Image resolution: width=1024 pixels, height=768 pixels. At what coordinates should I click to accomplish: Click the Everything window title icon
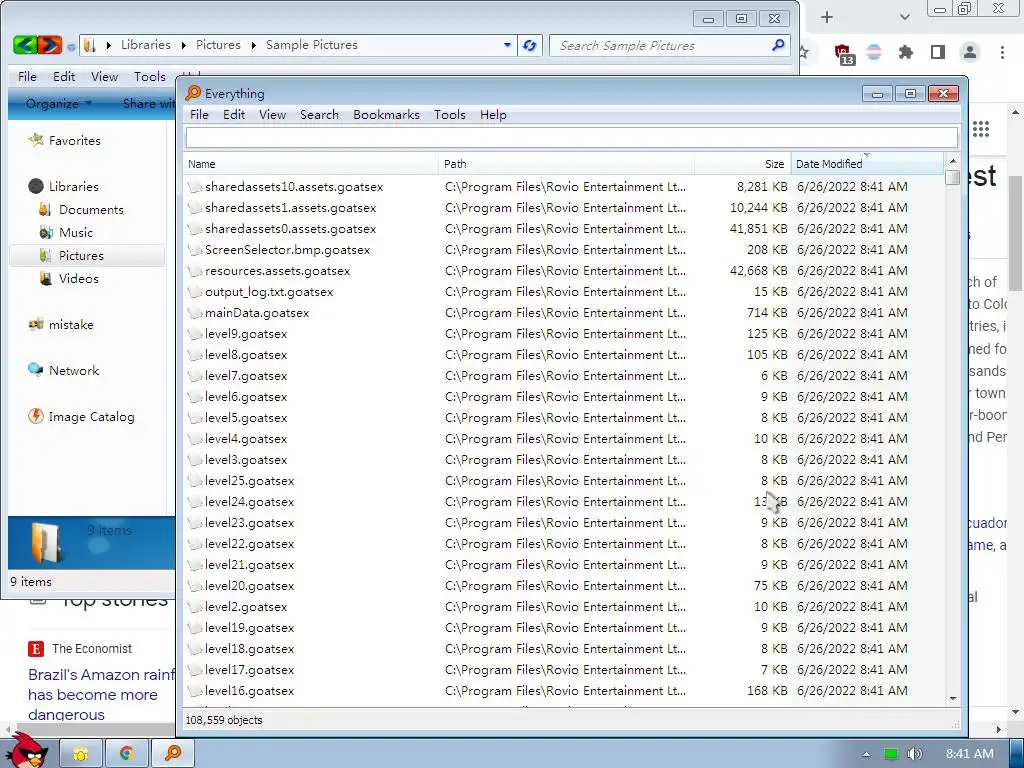[193, 93]
